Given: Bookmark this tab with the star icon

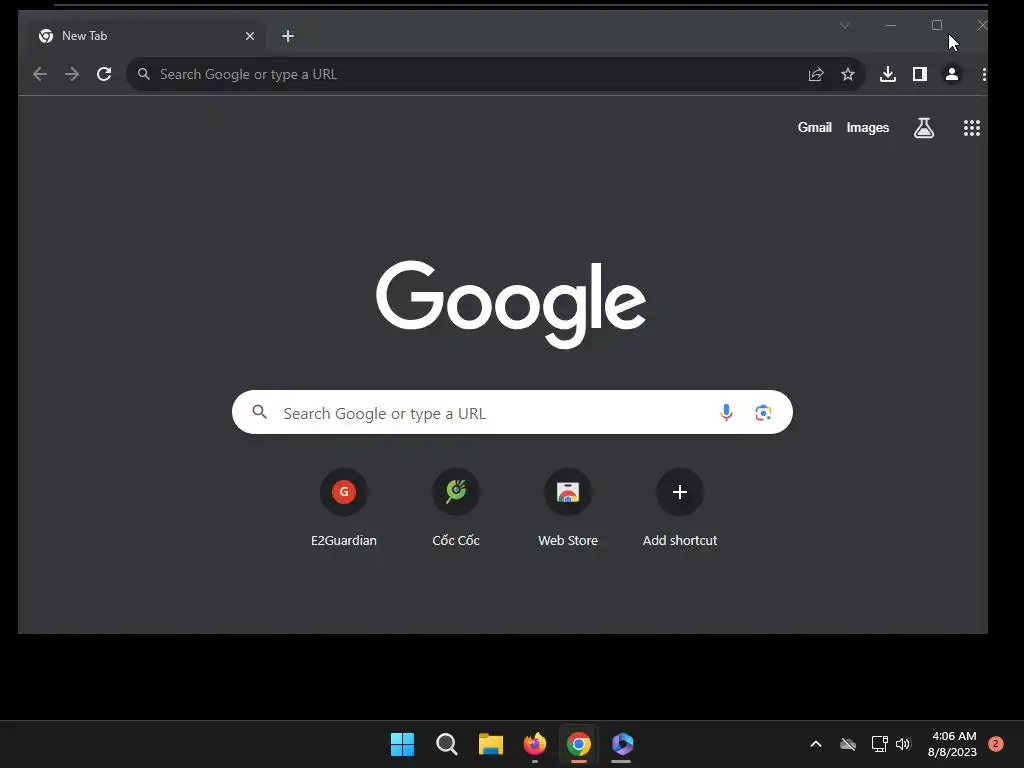Looking at the screenshot, I should (848, 74).
